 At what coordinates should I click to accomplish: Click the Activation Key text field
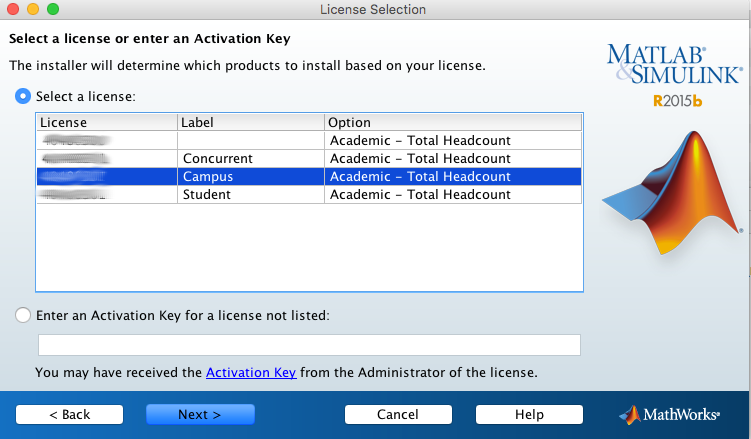[x=309, y=345]
